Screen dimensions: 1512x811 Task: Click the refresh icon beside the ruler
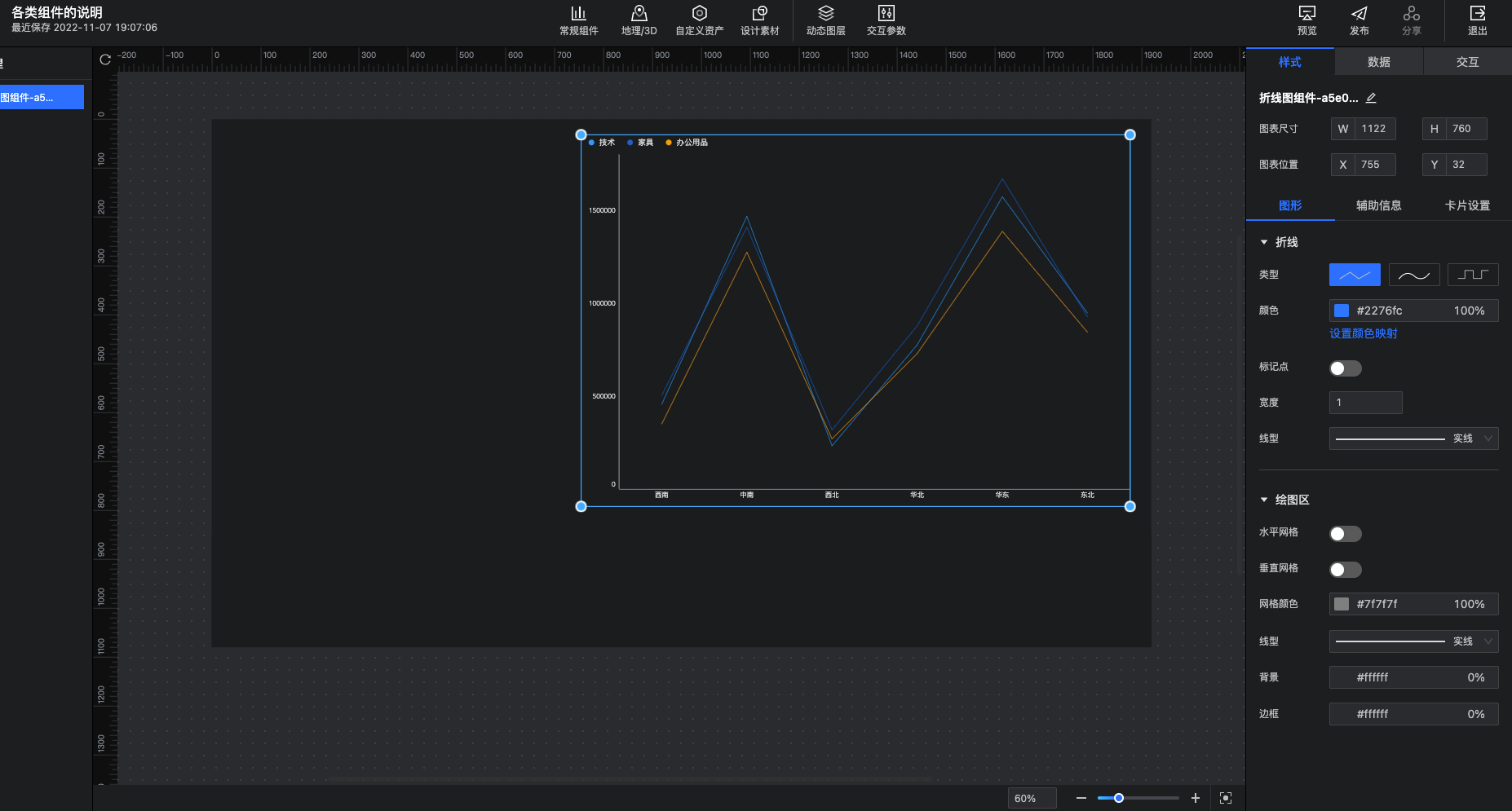[105, 60]
